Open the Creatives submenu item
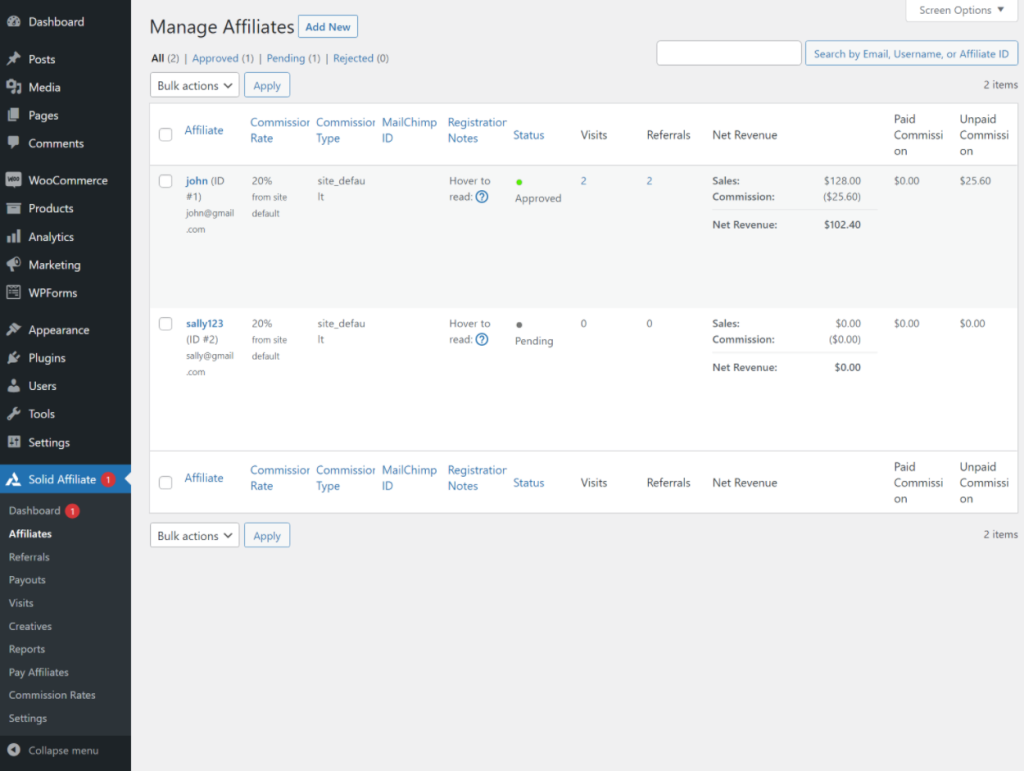This screenshot has height=771, width=1024. tap(30, 626)
